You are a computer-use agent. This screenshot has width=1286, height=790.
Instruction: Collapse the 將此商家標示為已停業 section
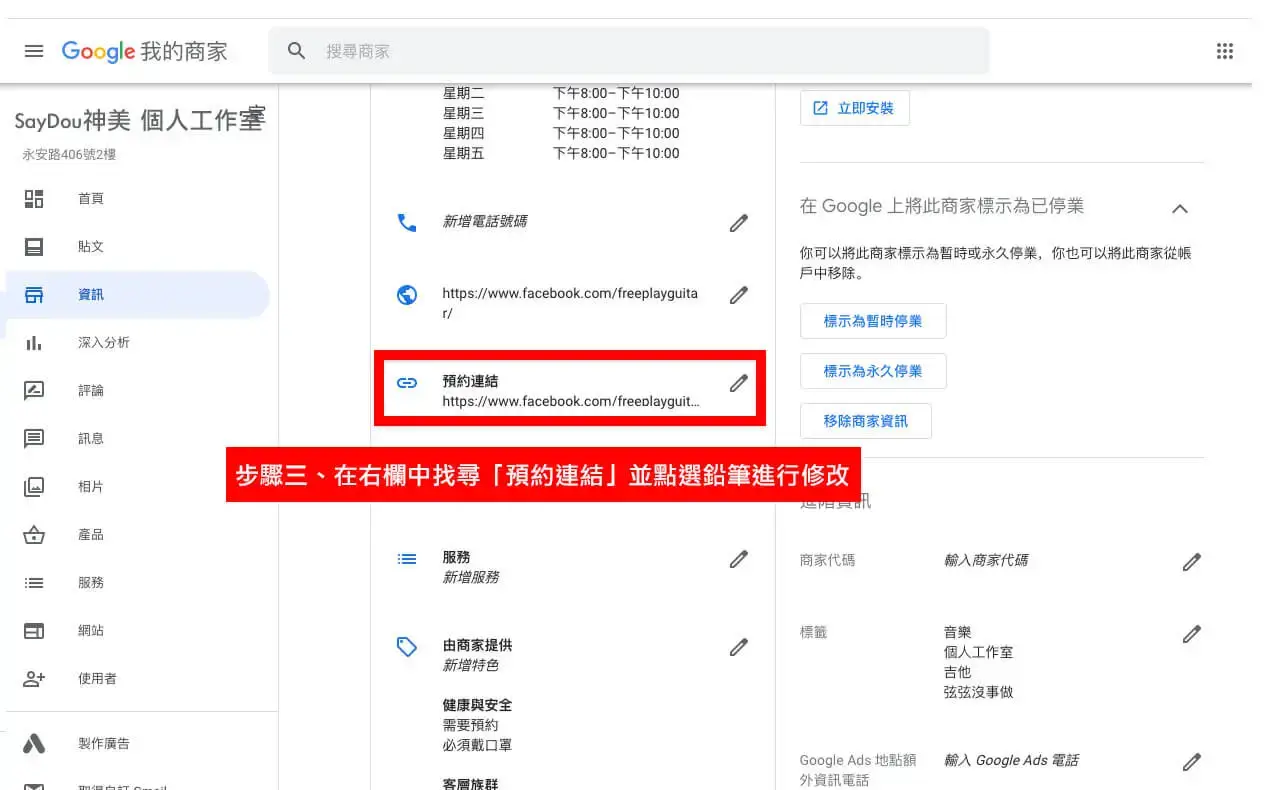point(1180,209)
